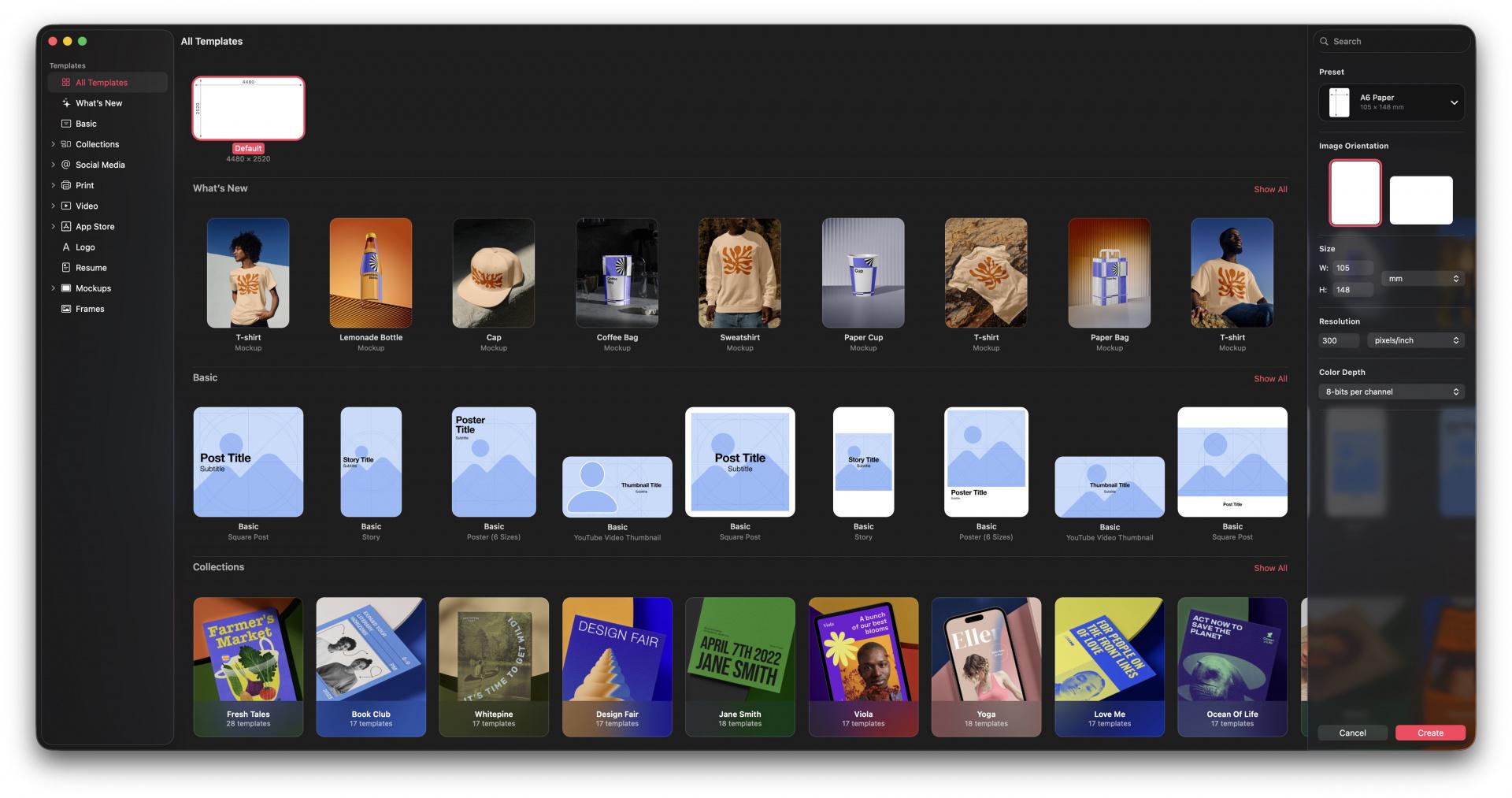Click the Print printer icon
This screenshot has height=798, width=1512.
(x=66, y=185)
